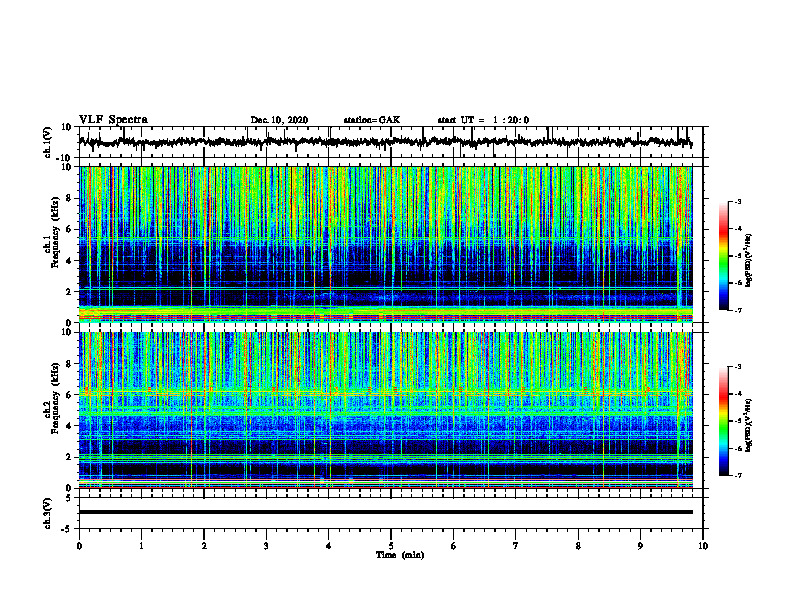
Task: Click the ch.2 'Frequency (kHz)' axis label
Action: click(55, 397)
